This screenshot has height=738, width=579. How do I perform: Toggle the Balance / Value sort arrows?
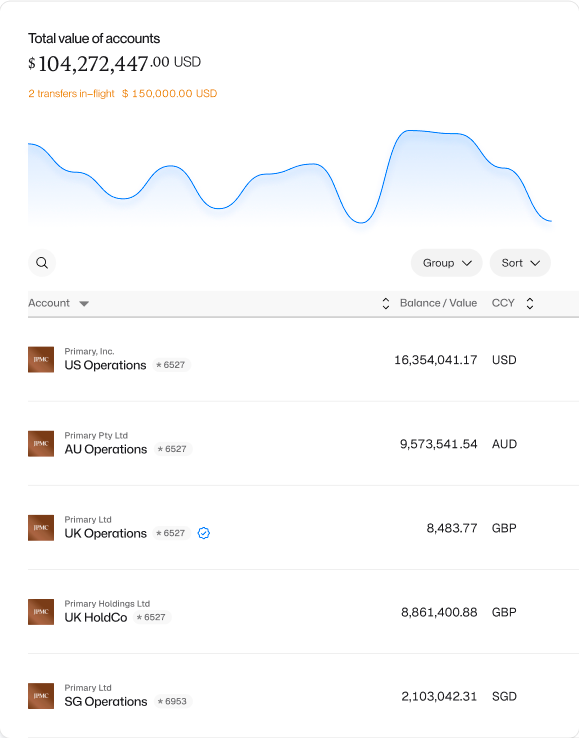pyautogui.click(x=386, y=303)
